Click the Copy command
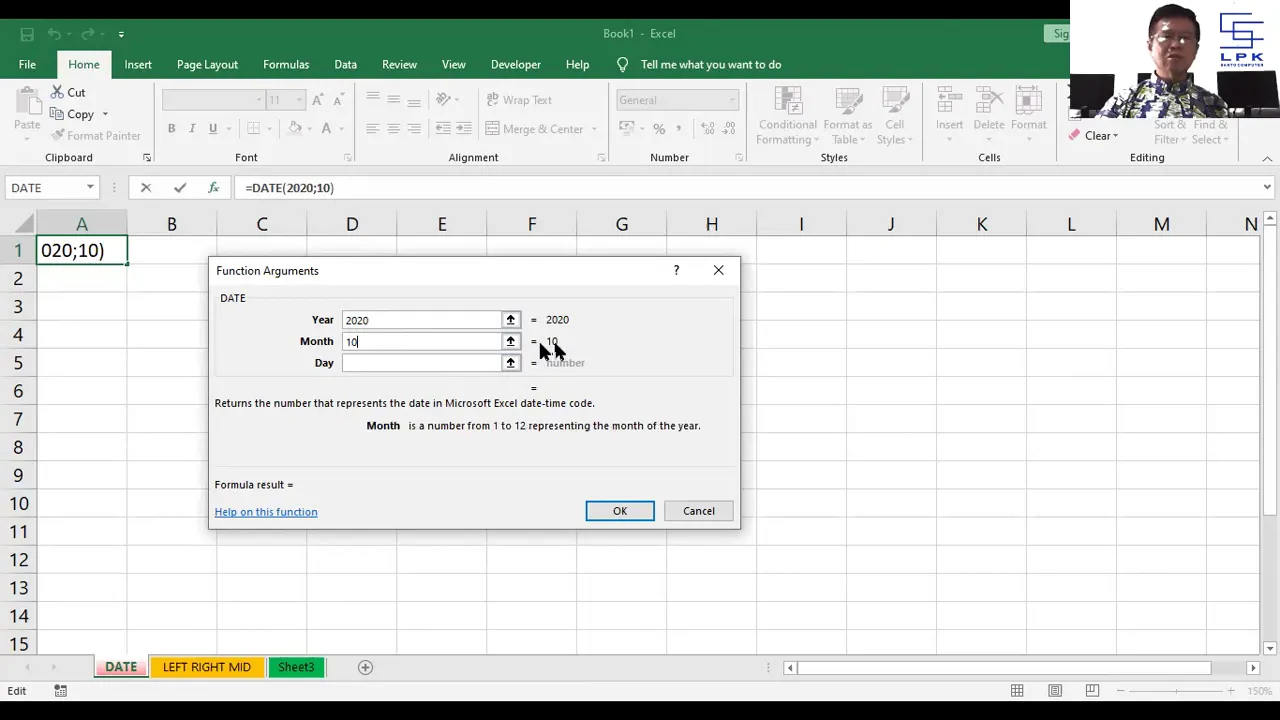 click(71, 114)
